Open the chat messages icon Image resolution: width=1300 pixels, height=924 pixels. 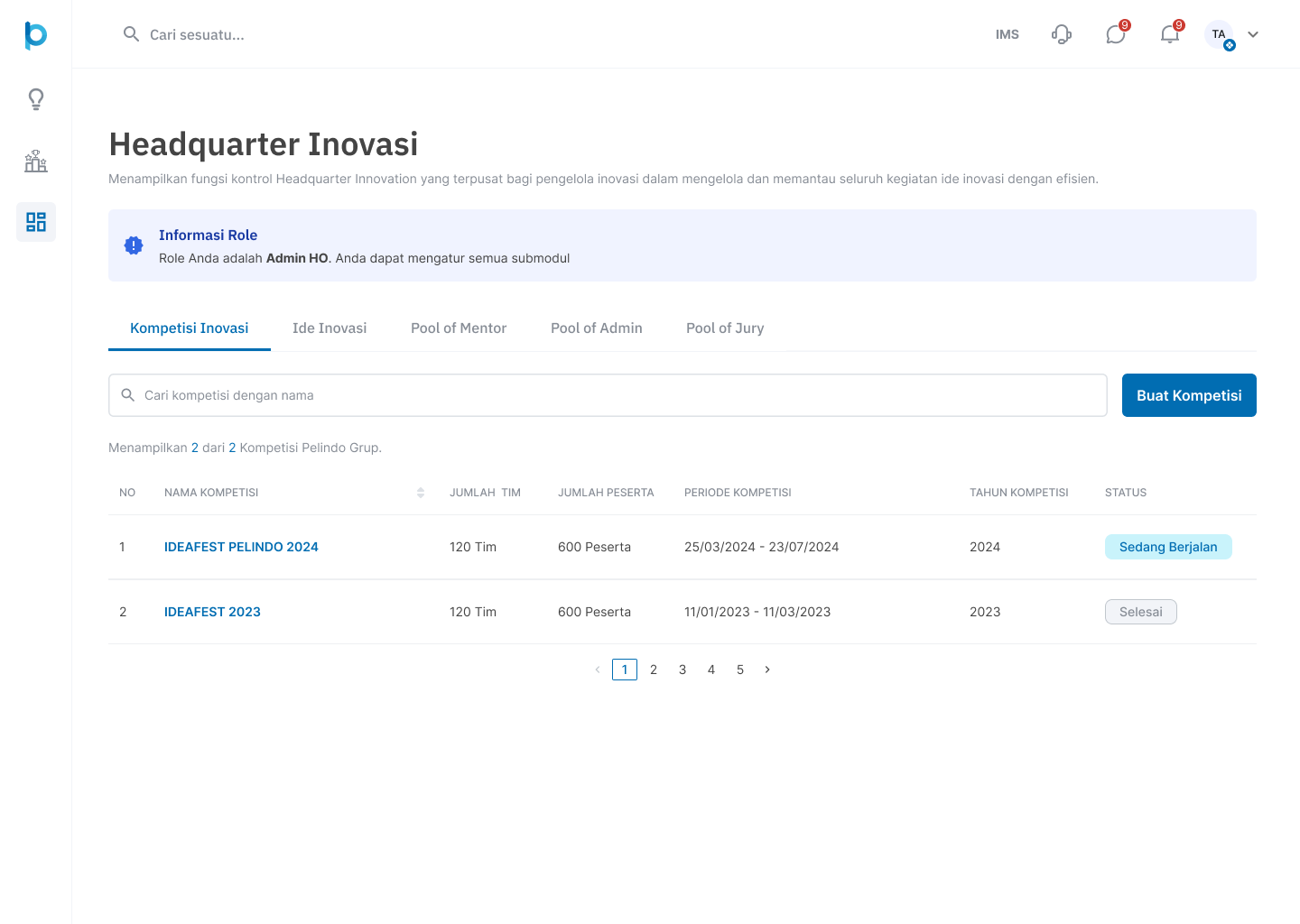pyautogui.click(x=1116, y=34)
